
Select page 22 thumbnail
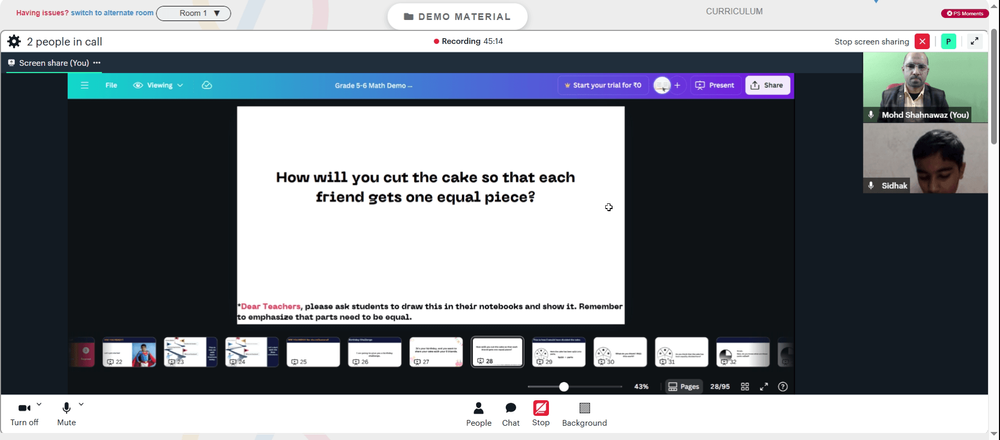(129, 352)
